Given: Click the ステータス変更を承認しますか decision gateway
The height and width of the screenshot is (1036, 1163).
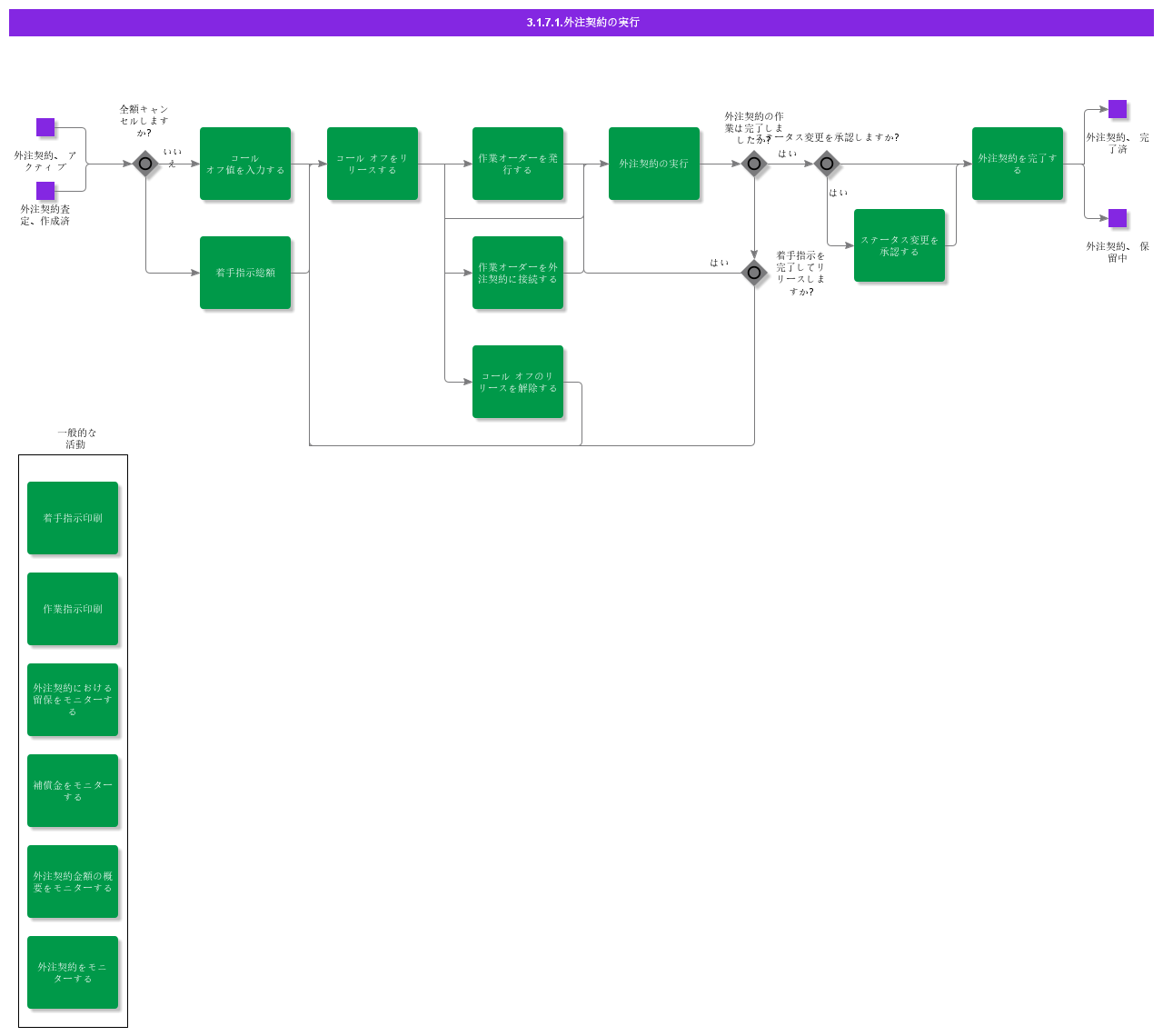Looking at the screenshot, I should point(827,165).
